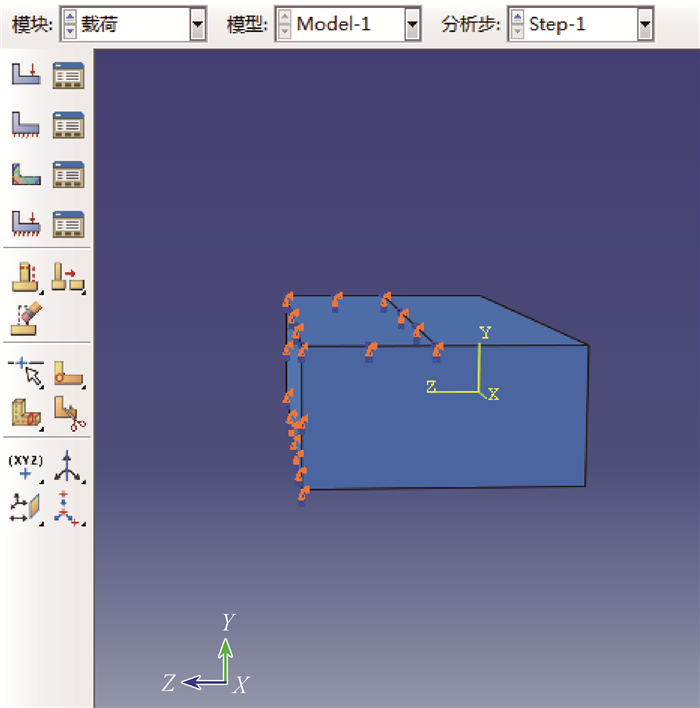Screen dimensions: 700x708
Task: Select the Create Datum CSYS tool
Action: click(x=68, y=467)
